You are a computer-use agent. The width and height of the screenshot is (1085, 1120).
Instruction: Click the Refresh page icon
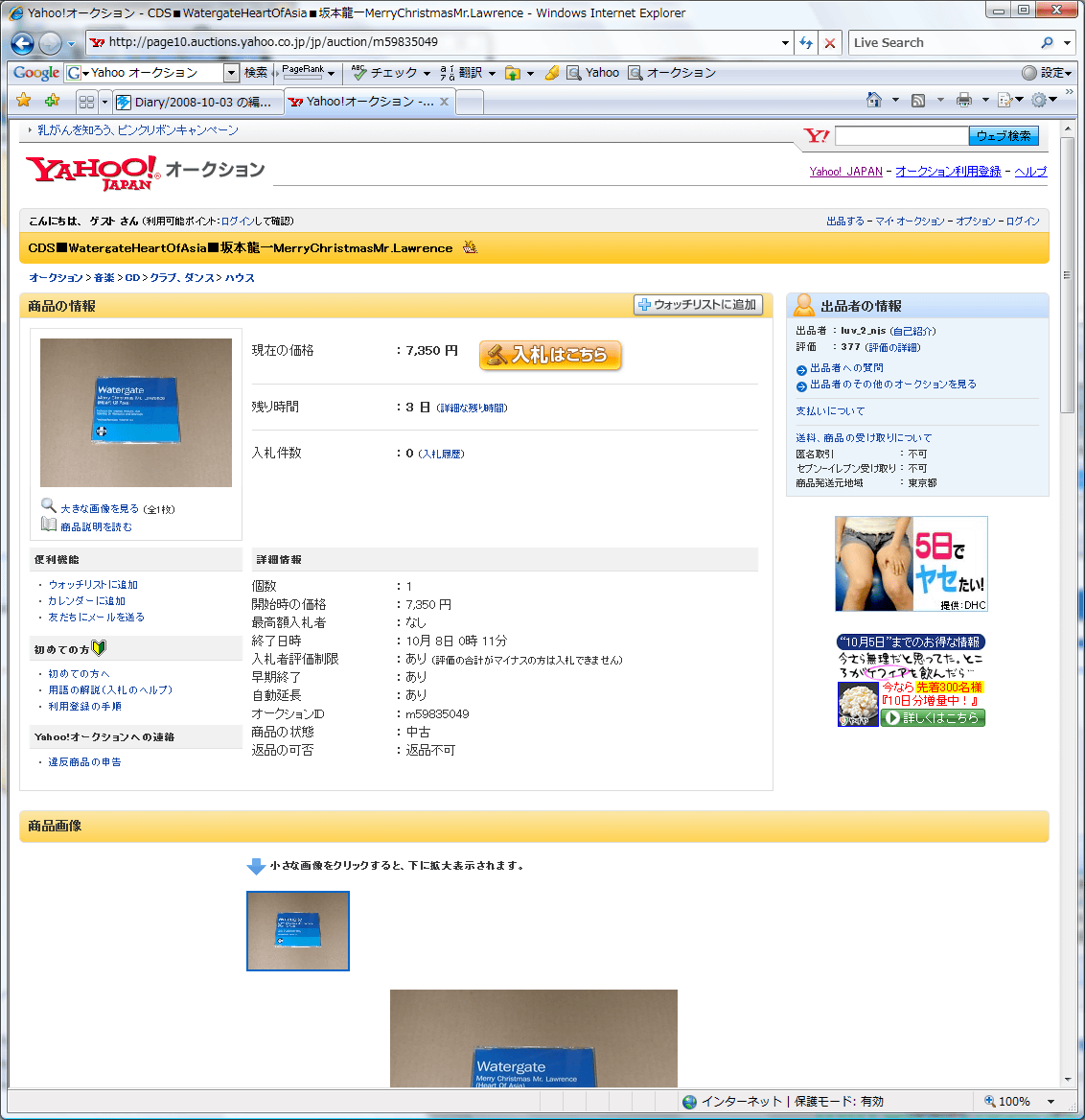click(x=806, y=43)
